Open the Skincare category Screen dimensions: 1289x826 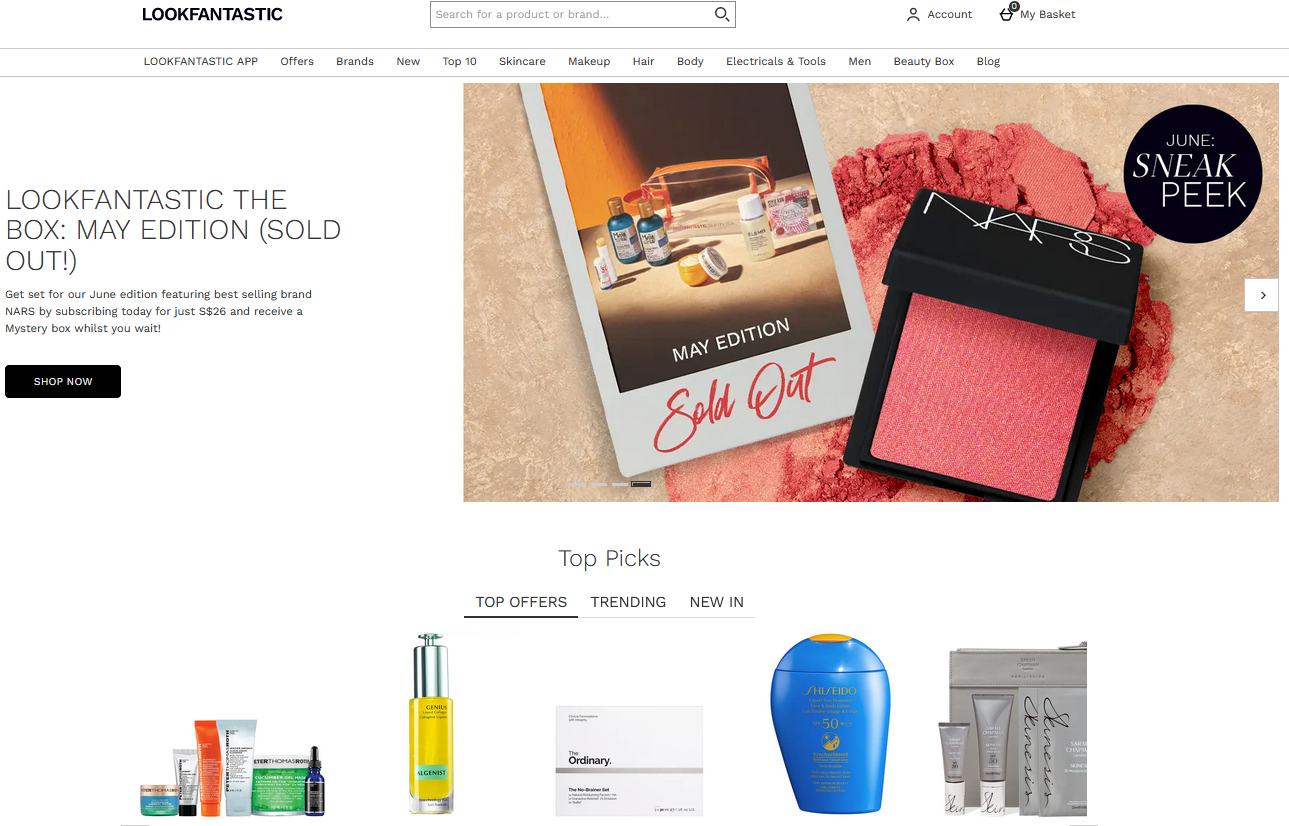click(x=522, y=61)
